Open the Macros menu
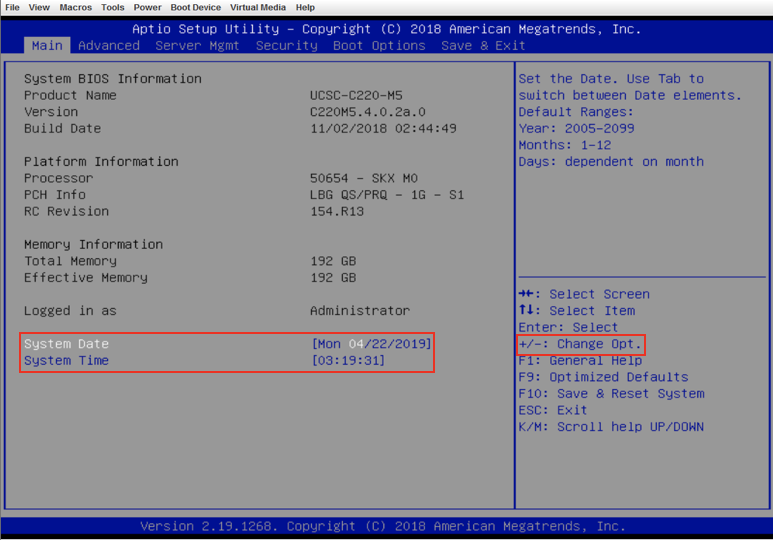Screen dimensions: 773x540 (x=75, y=7)
